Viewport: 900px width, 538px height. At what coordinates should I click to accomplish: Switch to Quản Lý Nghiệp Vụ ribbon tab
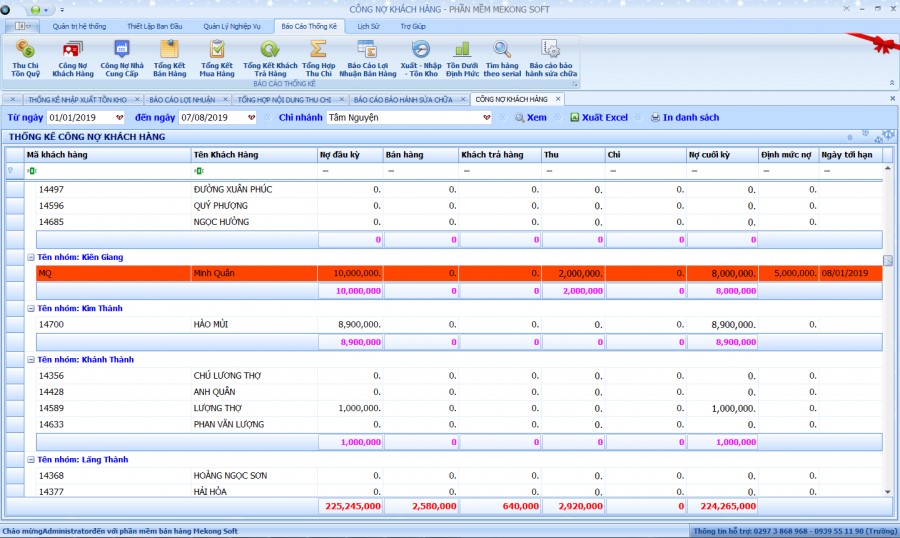tap(230, 27)
